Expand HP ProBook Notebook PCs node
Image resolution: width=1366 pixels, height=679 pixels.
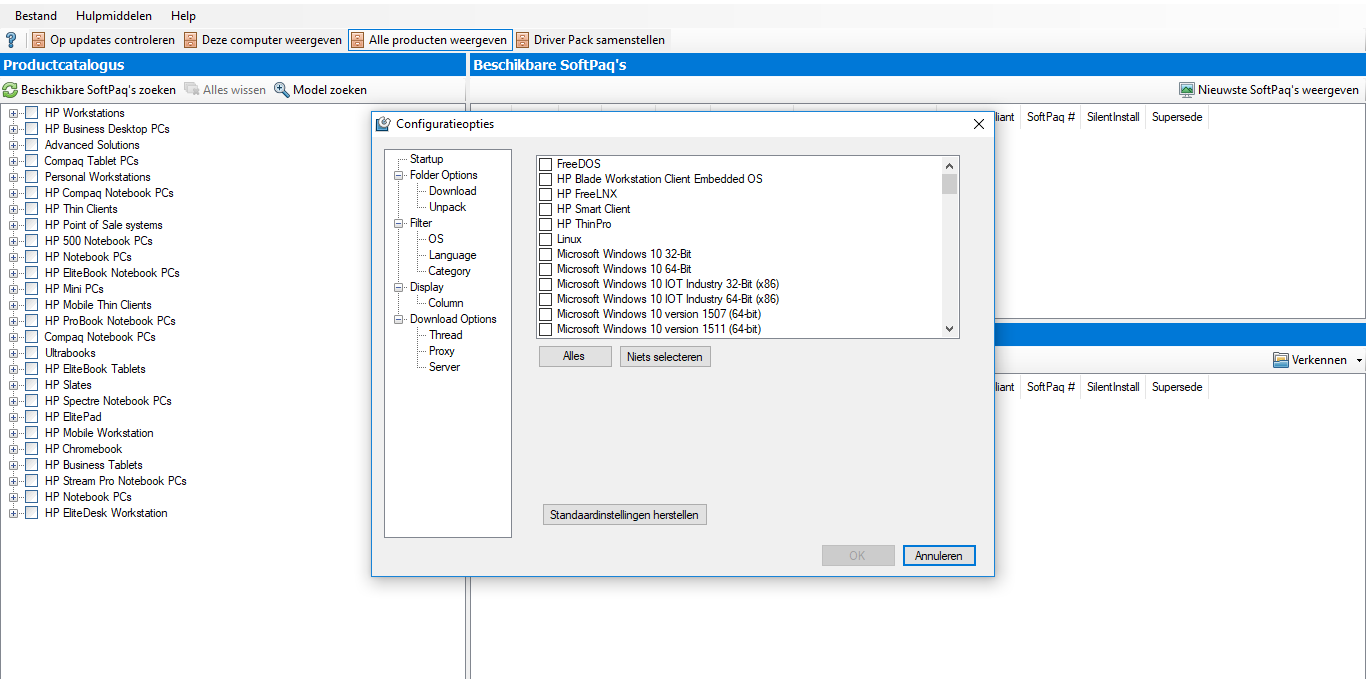tap(14, 321)
